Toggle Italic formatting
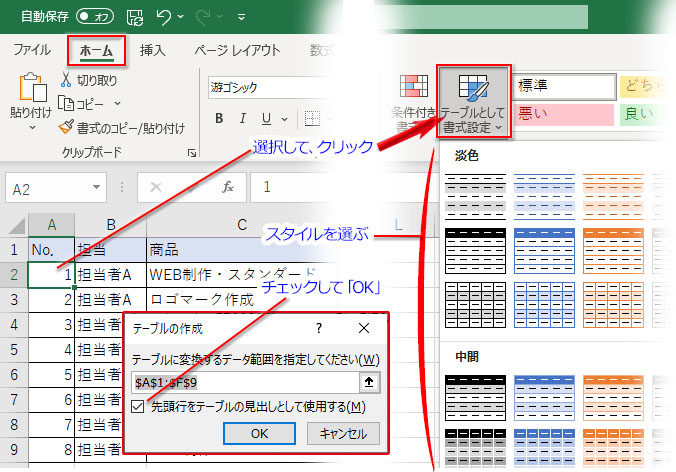The width and height of the screenshot is (676, 472). click(x=243, y=118)
